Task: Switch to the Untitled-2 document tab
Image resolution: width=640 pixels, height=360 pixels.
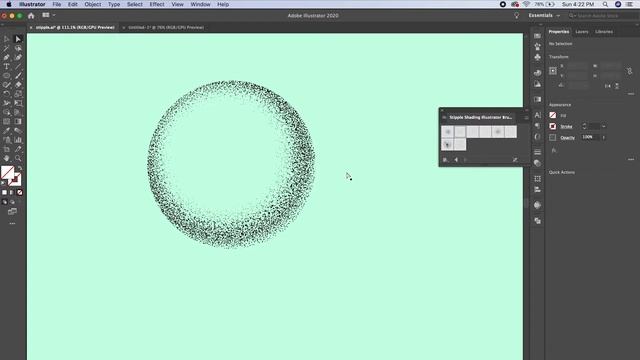Action: pos(166,28)
